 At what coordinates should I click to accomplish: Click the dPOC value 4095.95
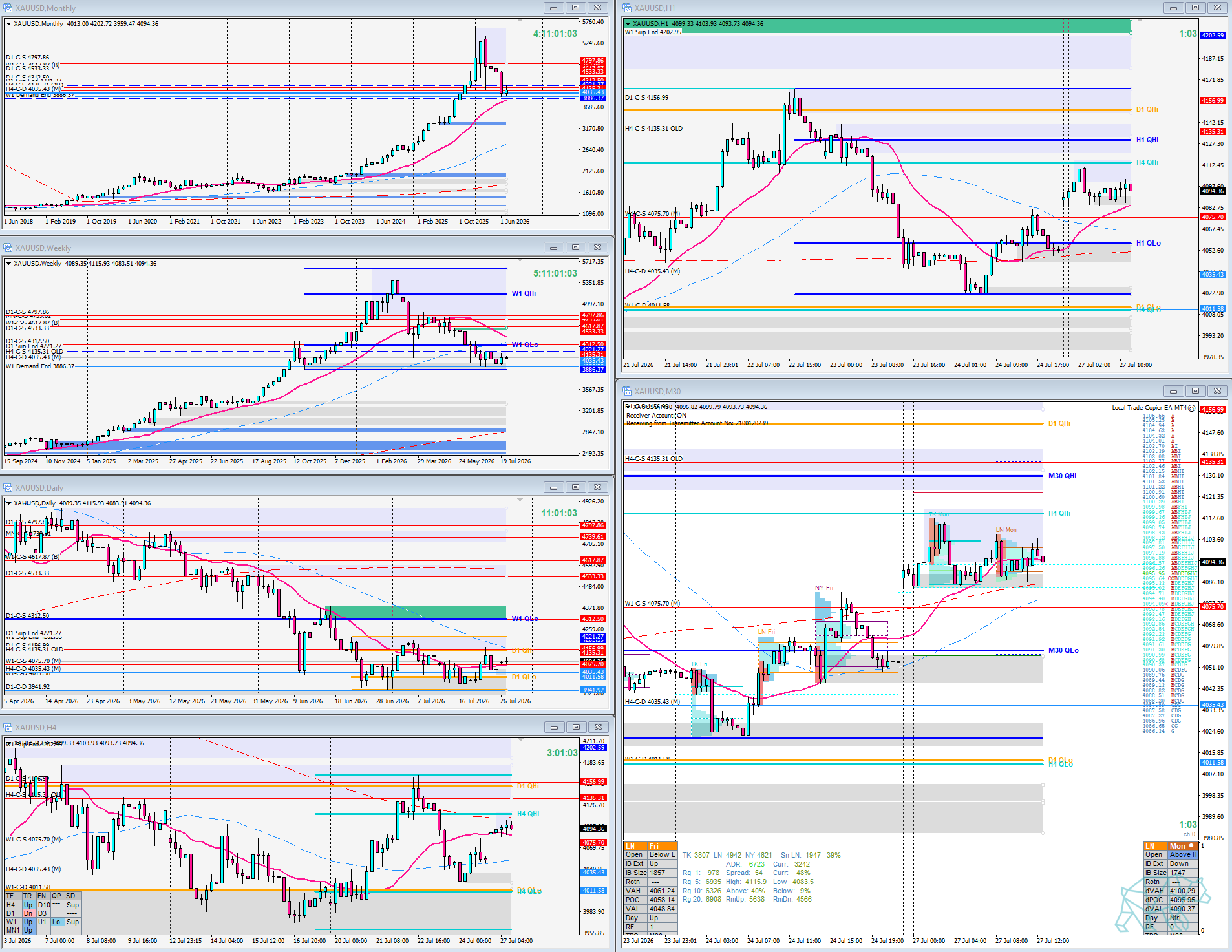1182,900
